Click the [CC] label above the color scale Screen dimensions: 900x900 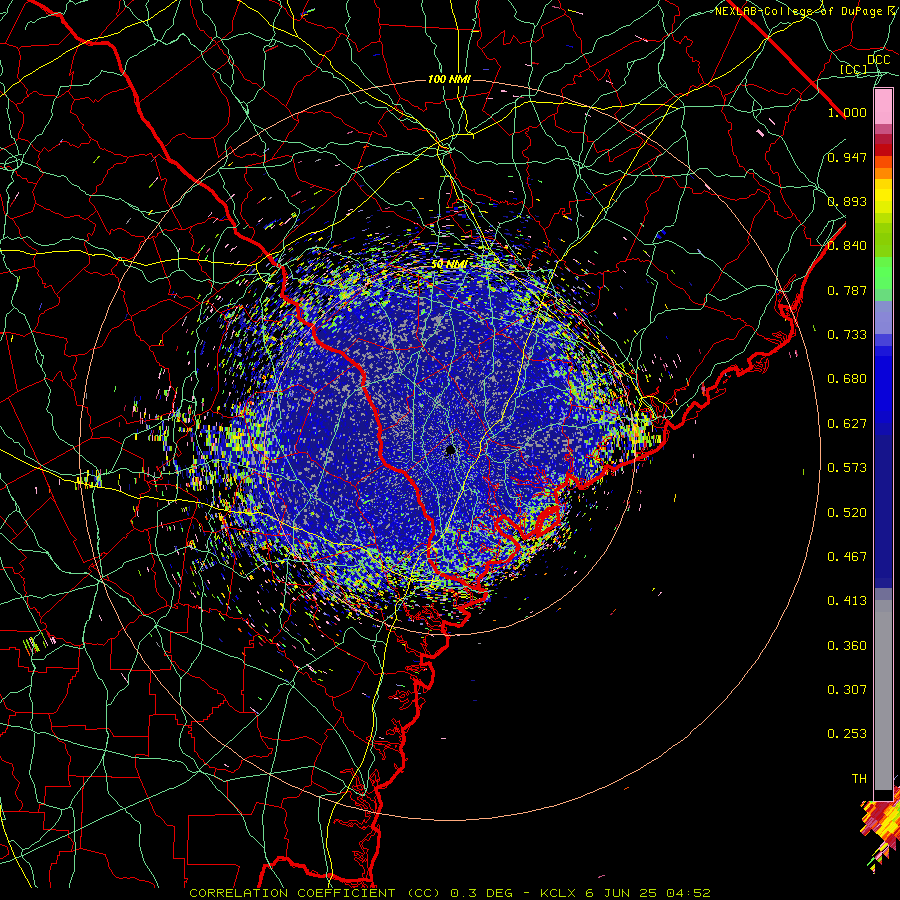pos(853,69)
